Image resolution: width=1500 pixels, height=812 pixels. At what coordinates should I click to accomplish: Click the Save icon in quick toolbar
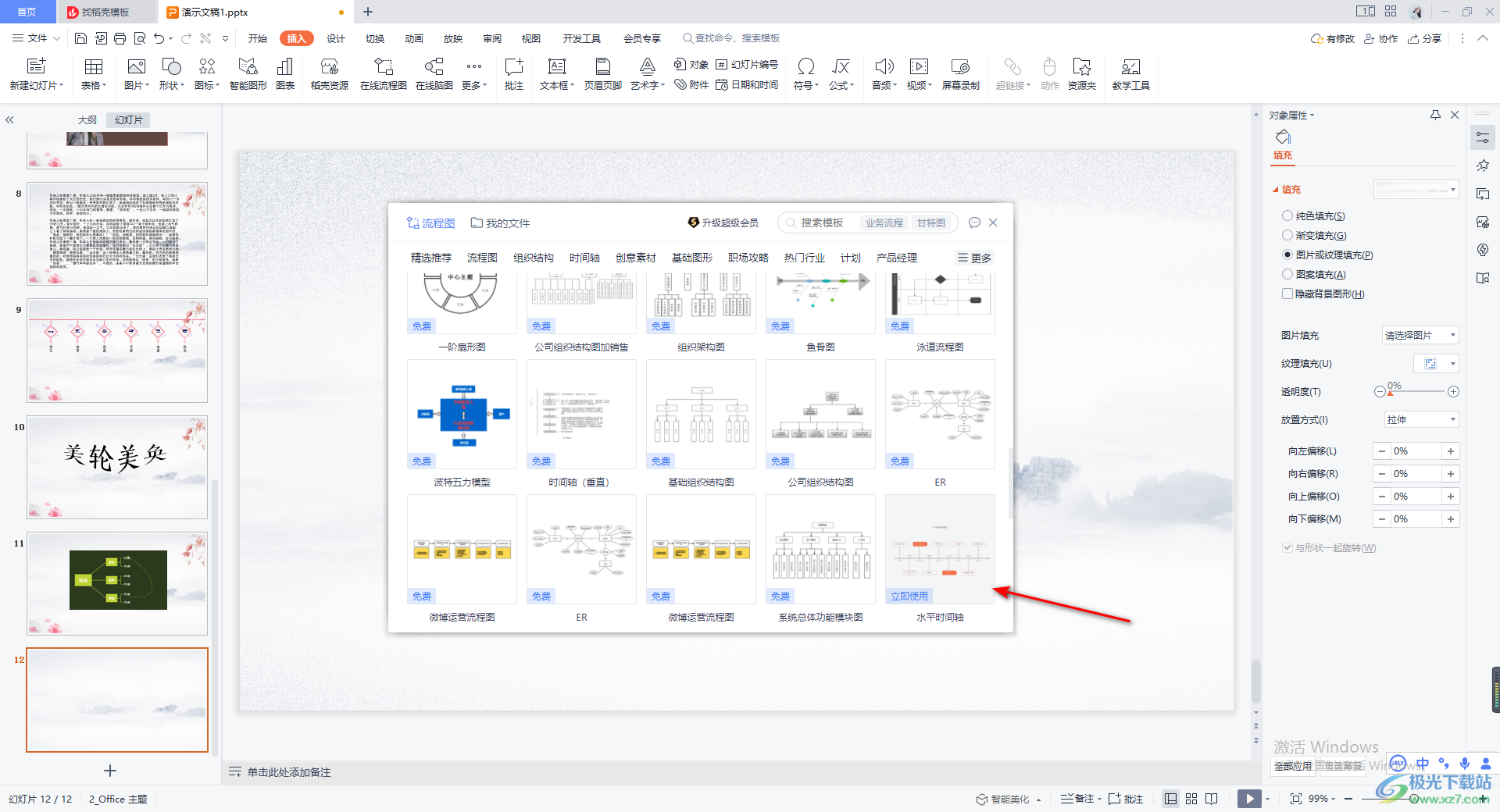(80, 38)
